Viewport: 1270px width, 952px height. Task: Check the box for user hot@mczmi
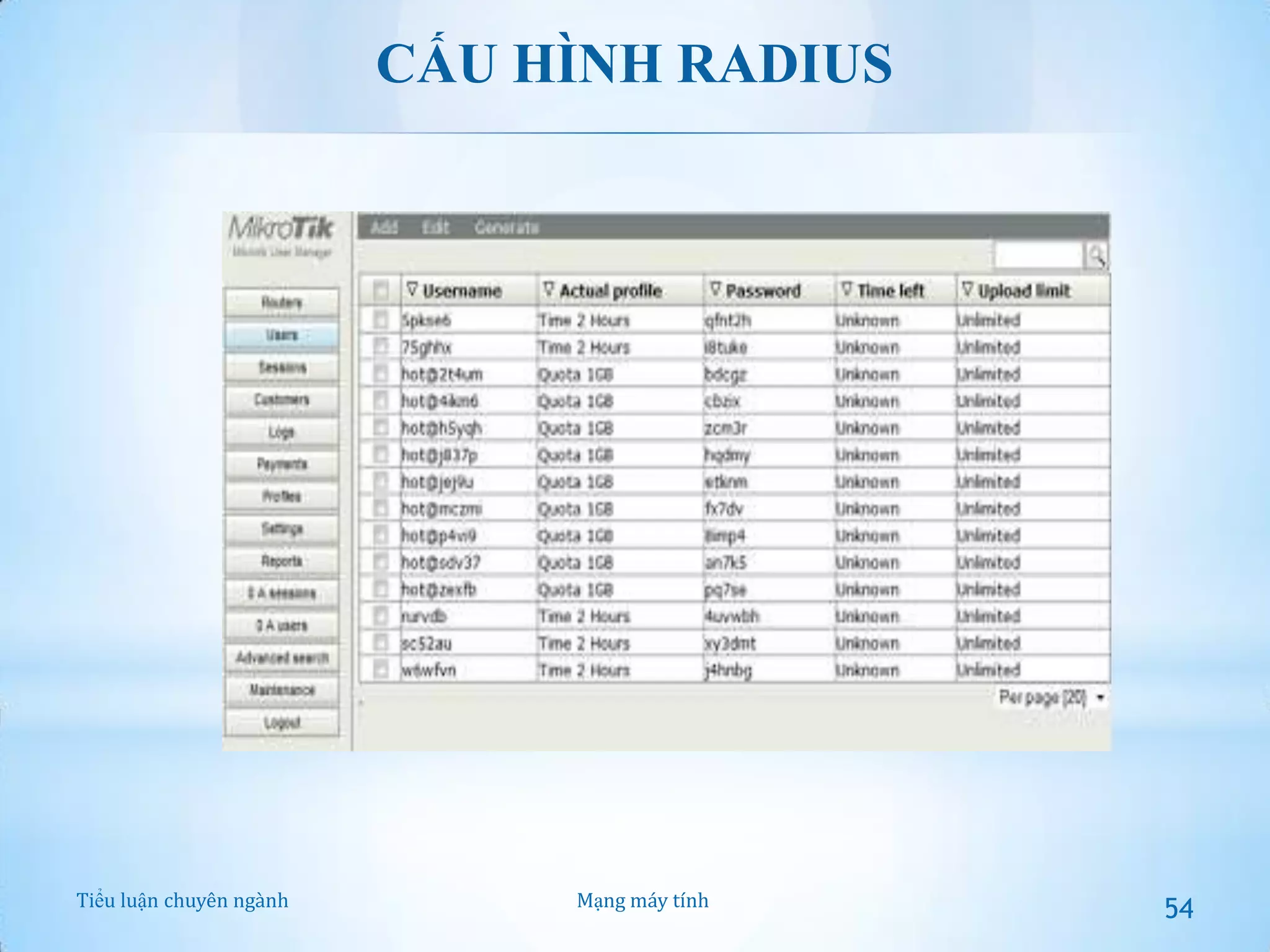pyautogui.click(x=381, y=509)
